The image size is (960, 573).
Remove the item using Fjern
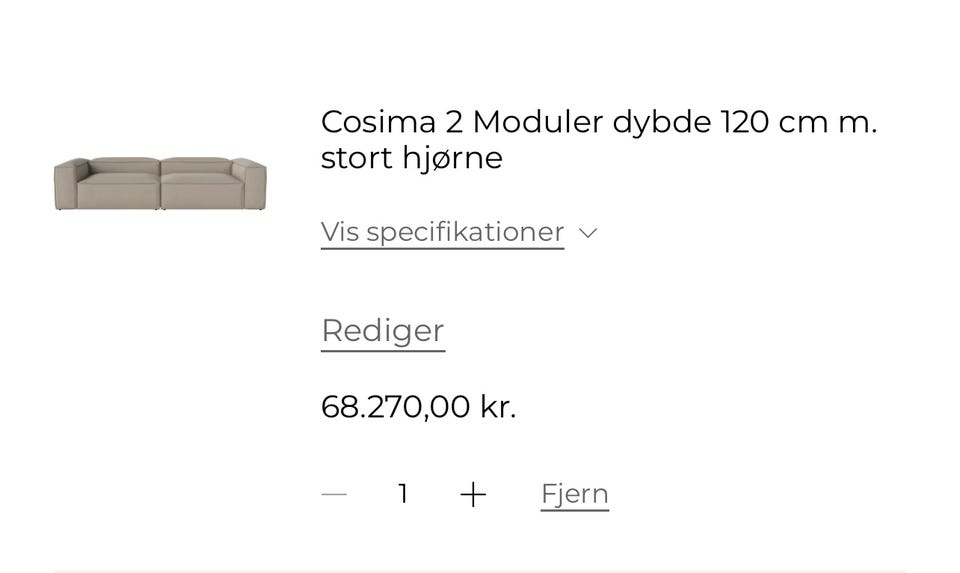click(x=575, y=494)
